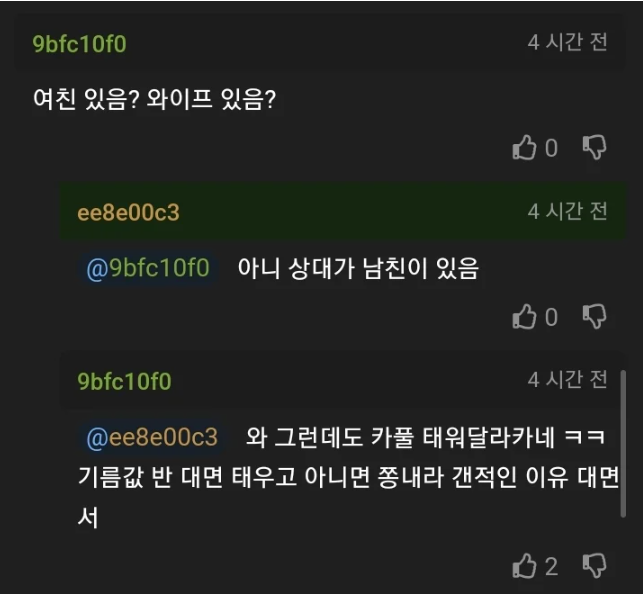
Task: Click the vertical scrollbar thumb at right edge
Action: coord(623,444)
